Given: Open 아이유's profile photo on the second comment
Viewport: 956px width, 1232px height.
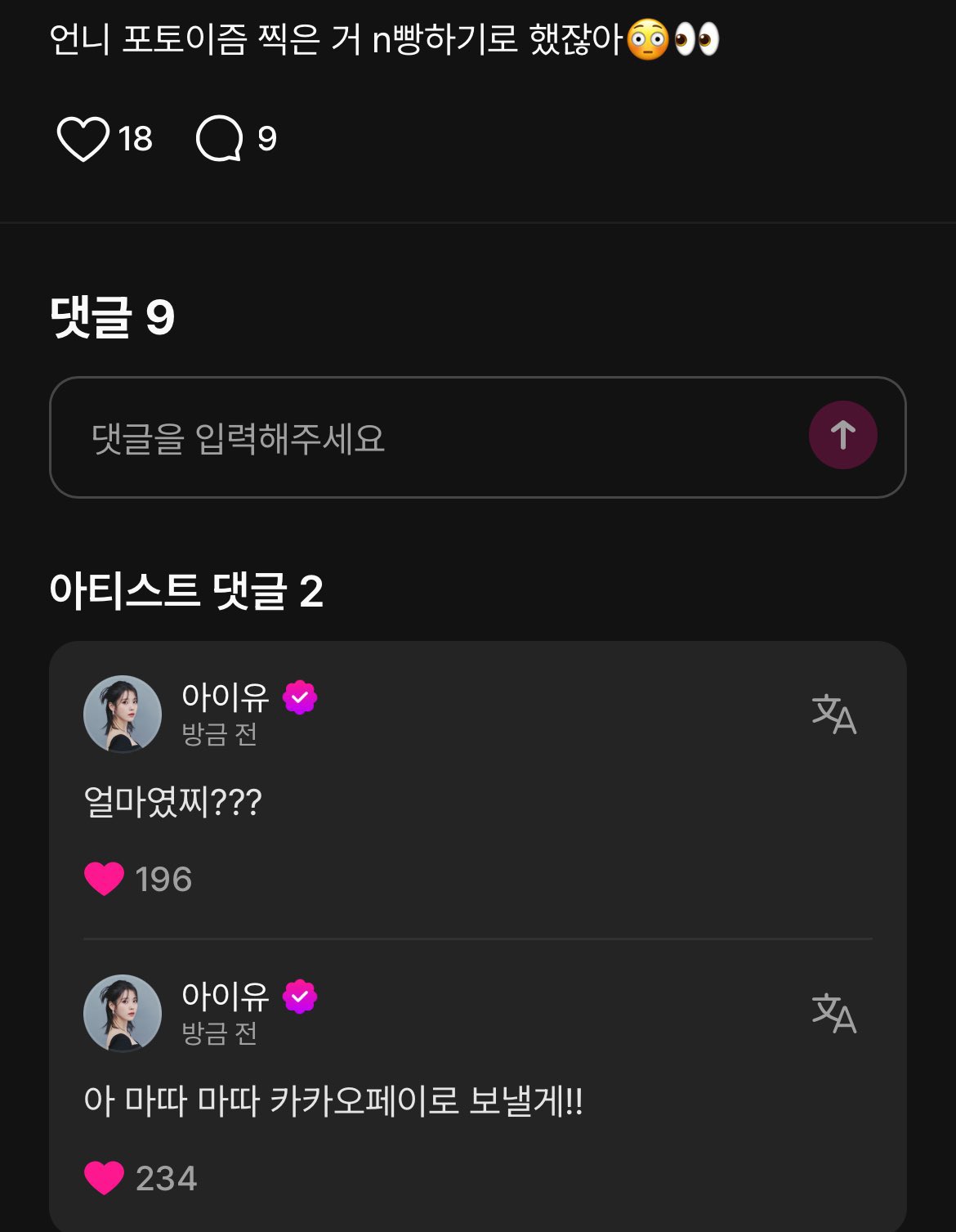Looking at the screenshot, I should coord(123,1014).
